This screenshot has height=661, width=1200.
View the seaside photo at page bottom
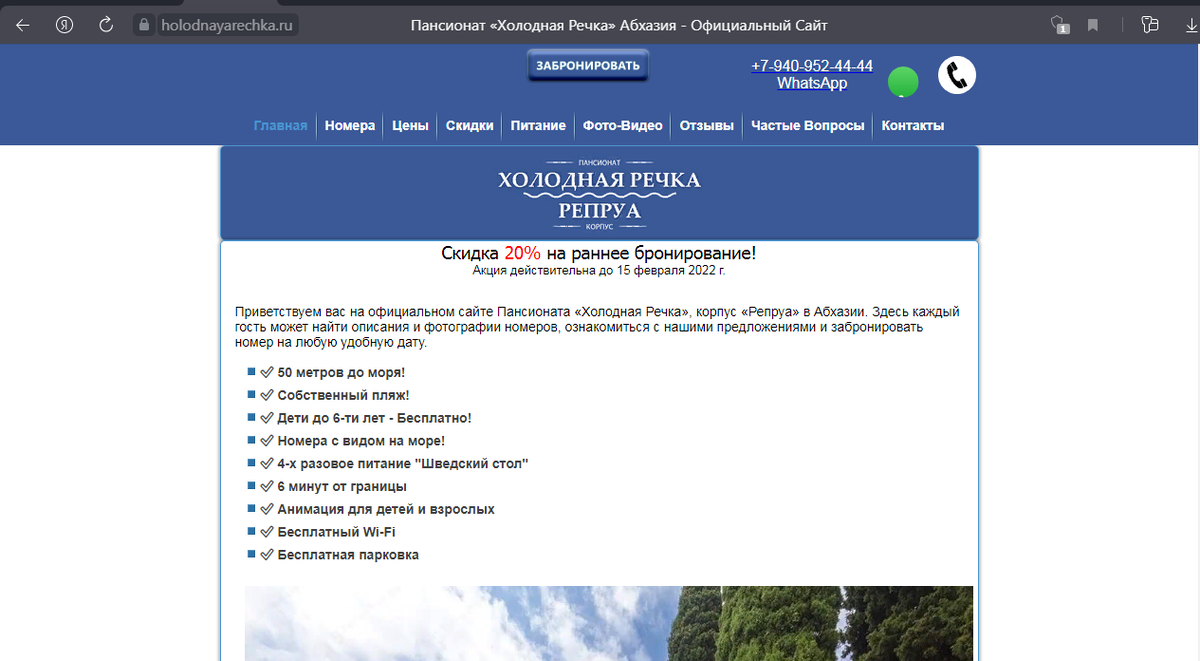[608, 623]
